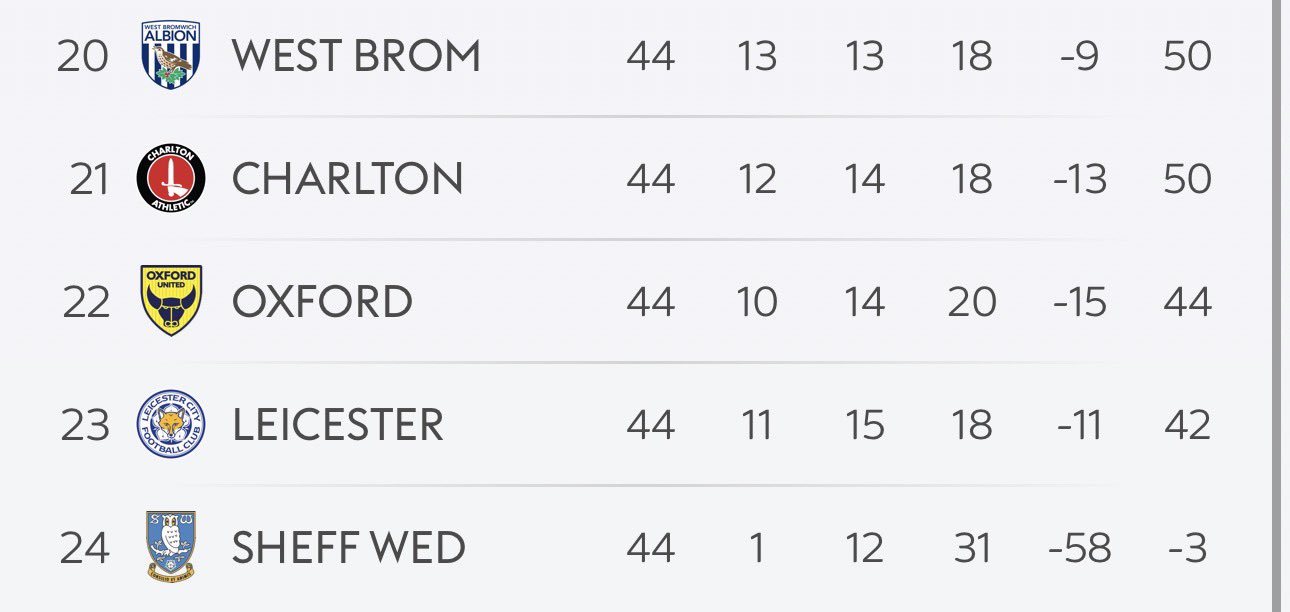Select the CHARLTON team name
Screen dimensions: 1290x612
pos(347,179)
